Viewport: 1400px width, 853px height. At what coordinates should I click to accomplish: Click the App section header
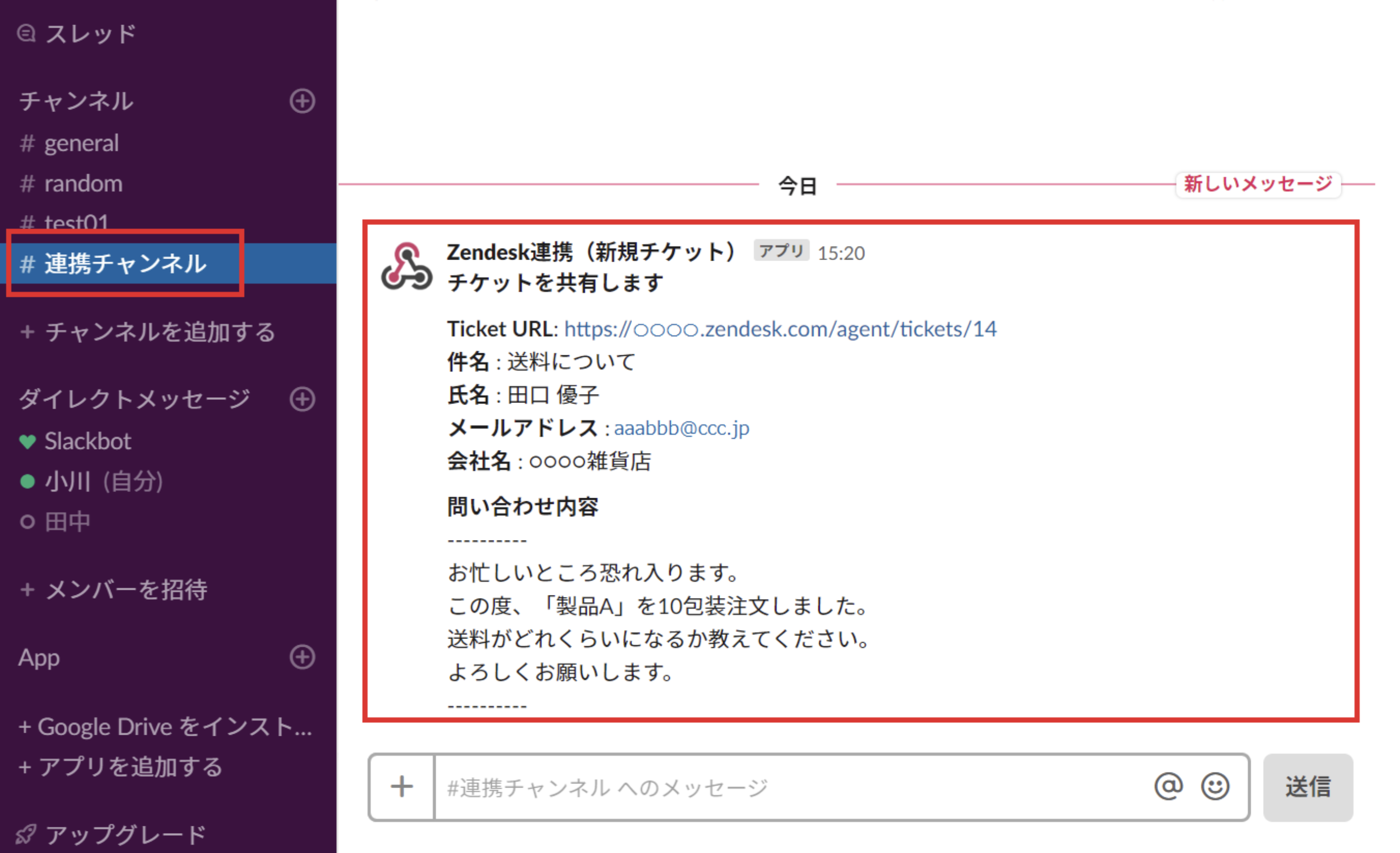pyautogui.click(x=39, y=658)
